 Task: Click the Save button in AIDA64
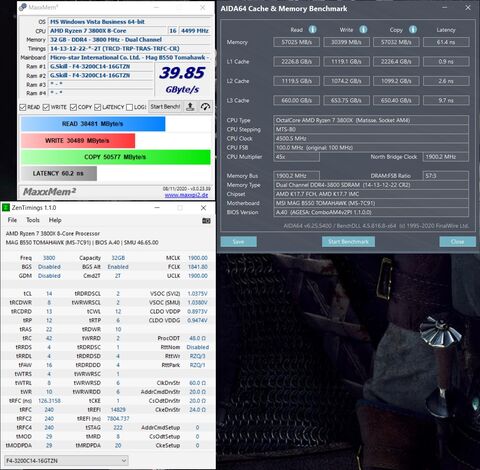(x=239, y=242)
